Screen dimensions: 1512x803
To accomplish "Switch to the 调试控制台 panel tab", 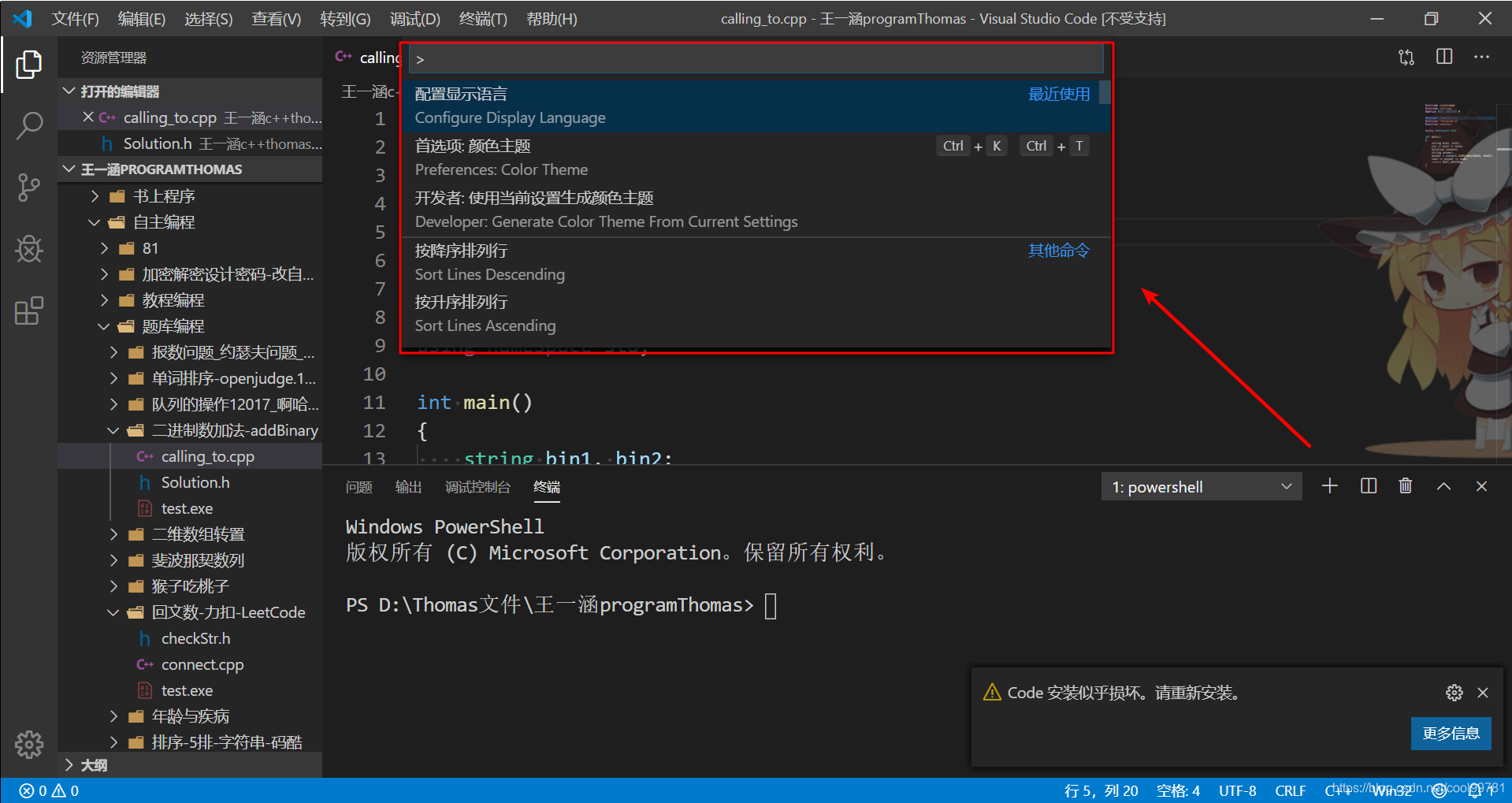I will (477, 487).
